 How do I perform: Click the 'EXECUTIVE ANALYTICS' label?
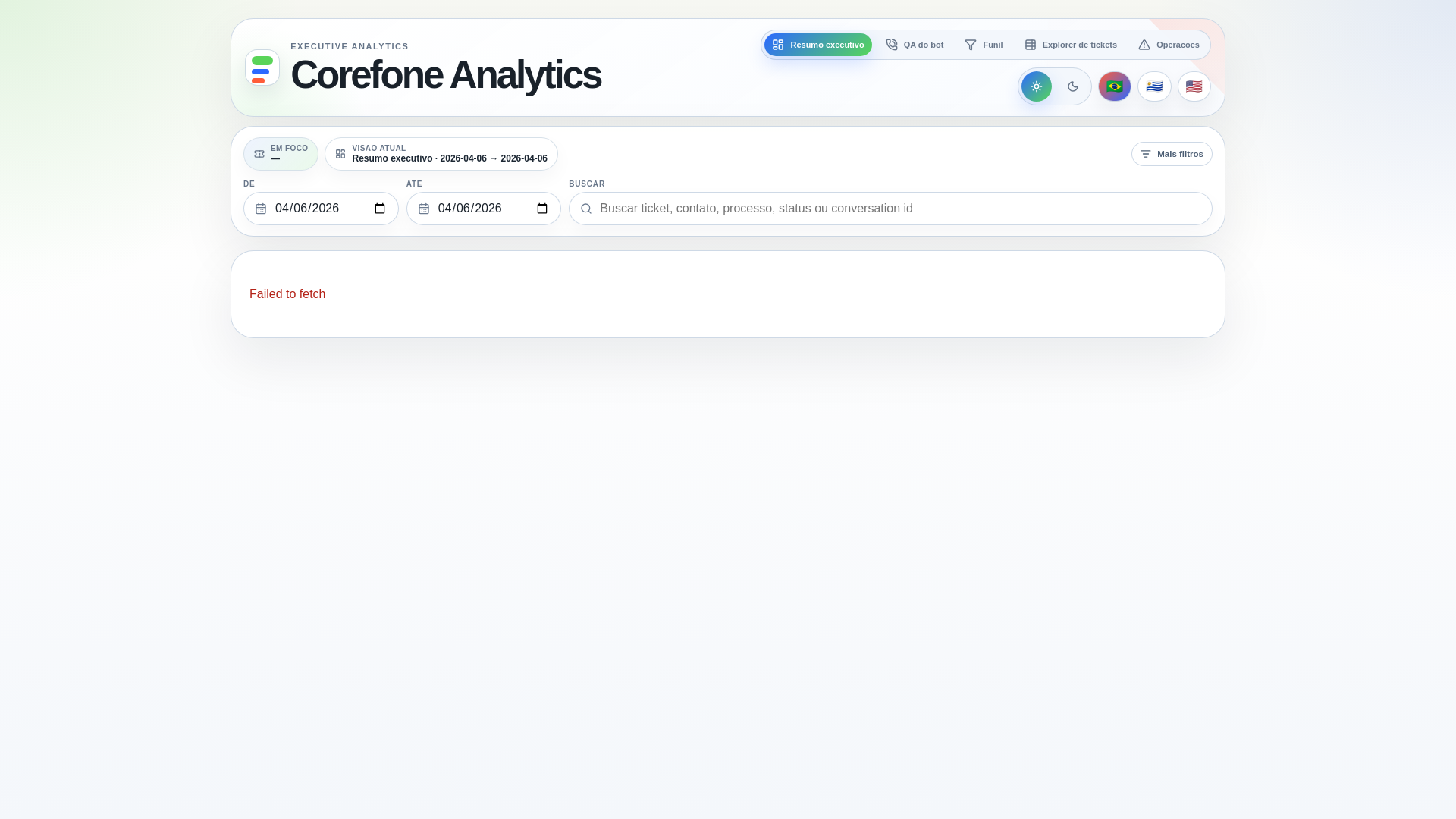[x=350, y=46]
